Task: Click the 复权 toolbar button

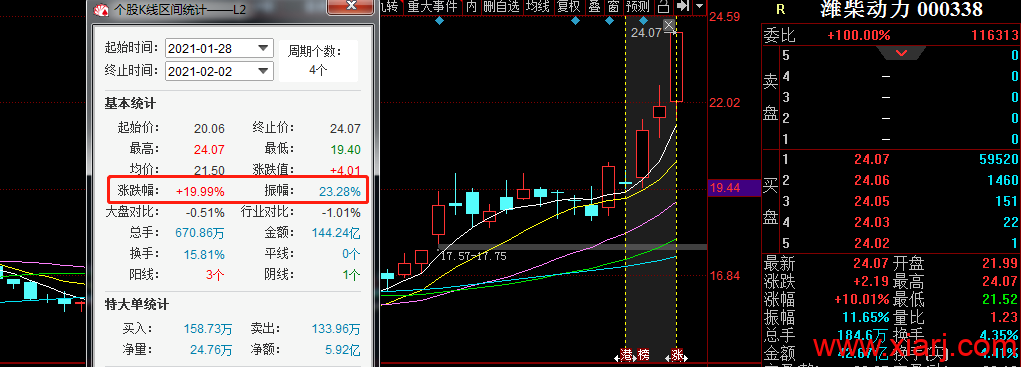Action: click(x=568, y=7)
